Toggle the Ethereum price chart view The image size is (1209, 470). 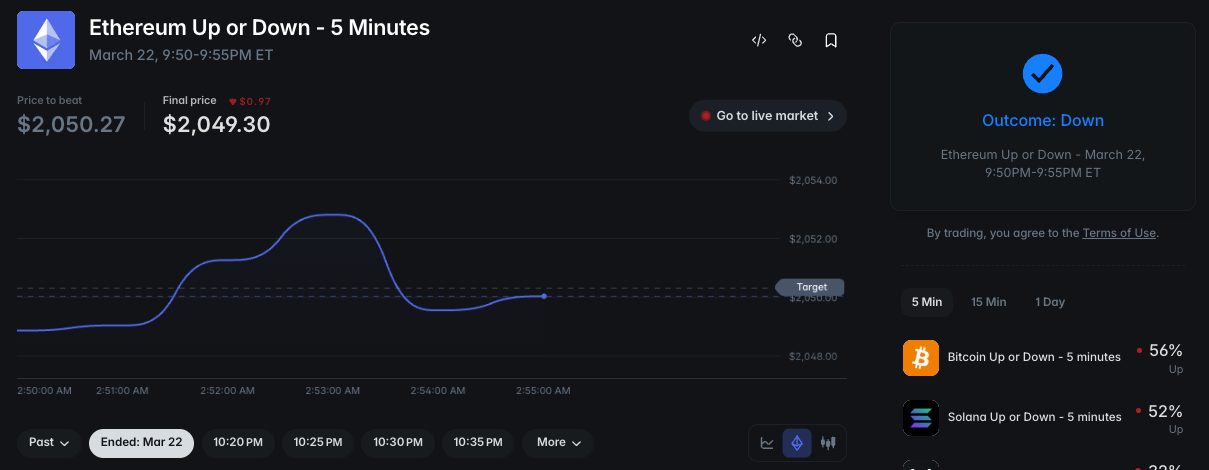pos(797,442)
